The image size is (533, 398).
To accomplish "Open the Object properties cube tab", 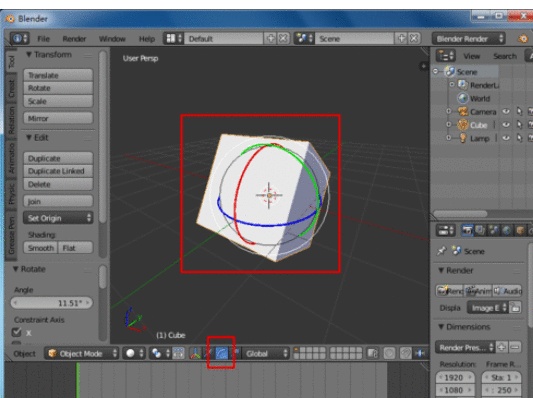I will pyautogui.click(x=520, y=230).
